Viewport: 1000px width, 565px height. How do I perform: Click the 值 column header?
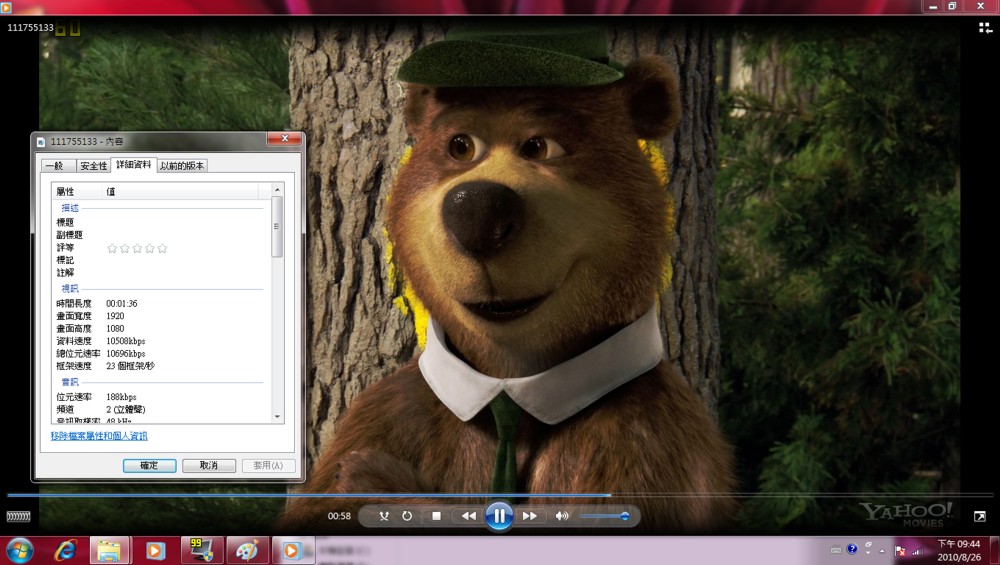coord(180,191)
